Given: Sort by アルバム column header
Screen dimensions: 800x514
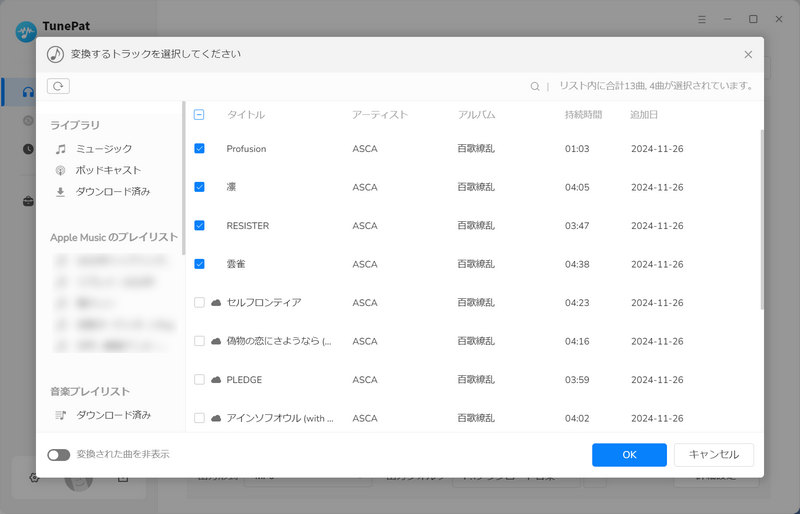Looking at the screenshot, I should [477, 115].
